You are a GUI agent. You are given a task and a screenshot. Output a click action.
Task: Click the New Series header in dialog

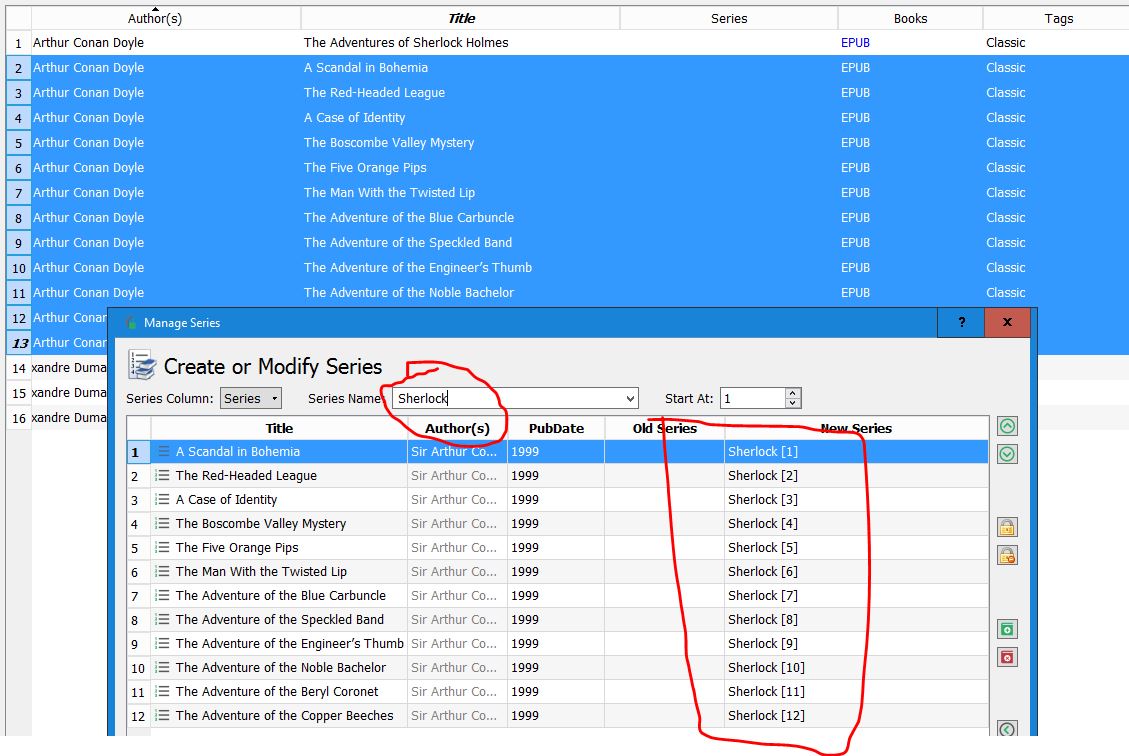point(856,428)
